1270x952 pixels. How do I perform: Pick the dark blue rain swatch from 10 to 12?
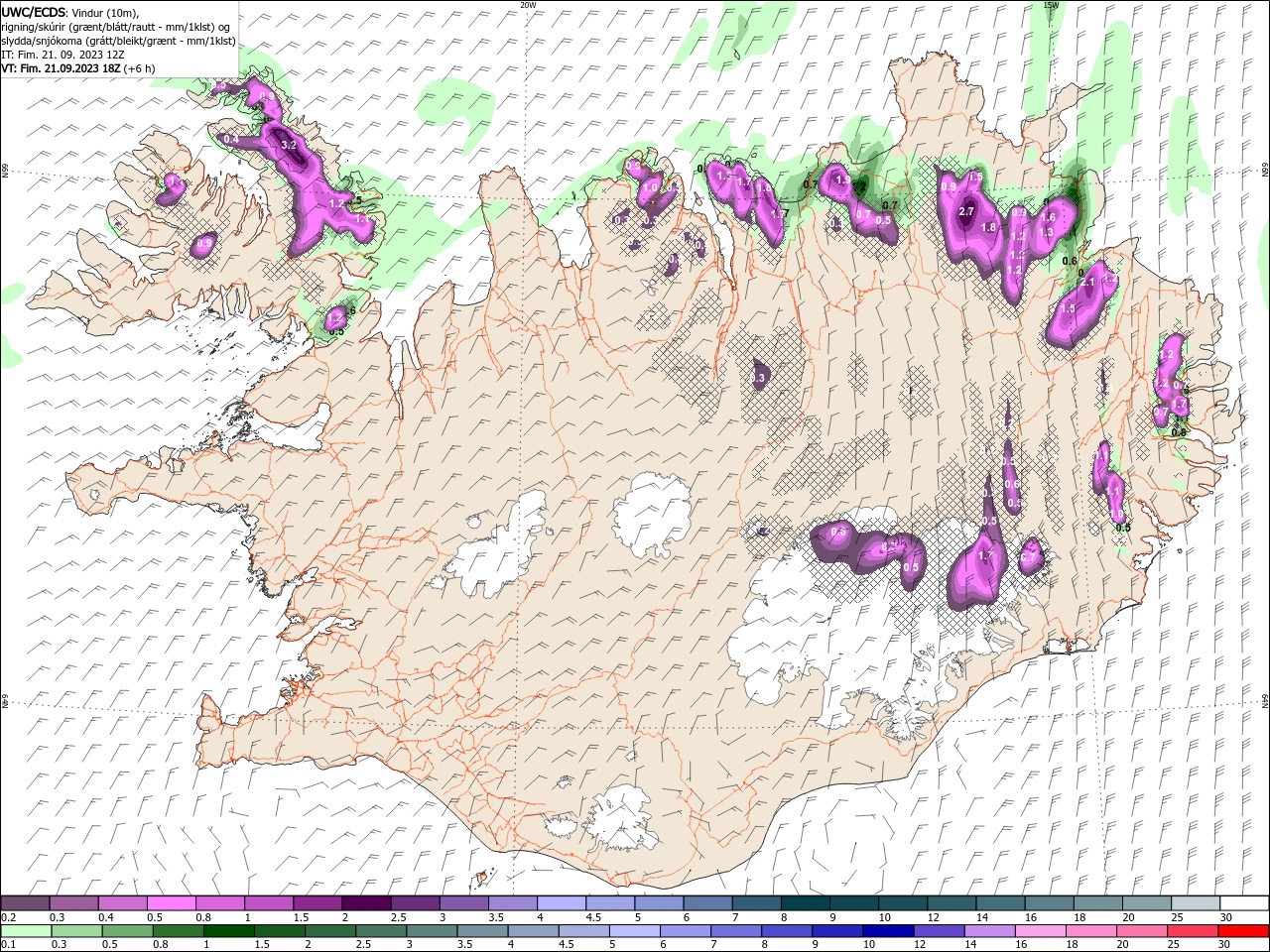click(x=889, y=931)
